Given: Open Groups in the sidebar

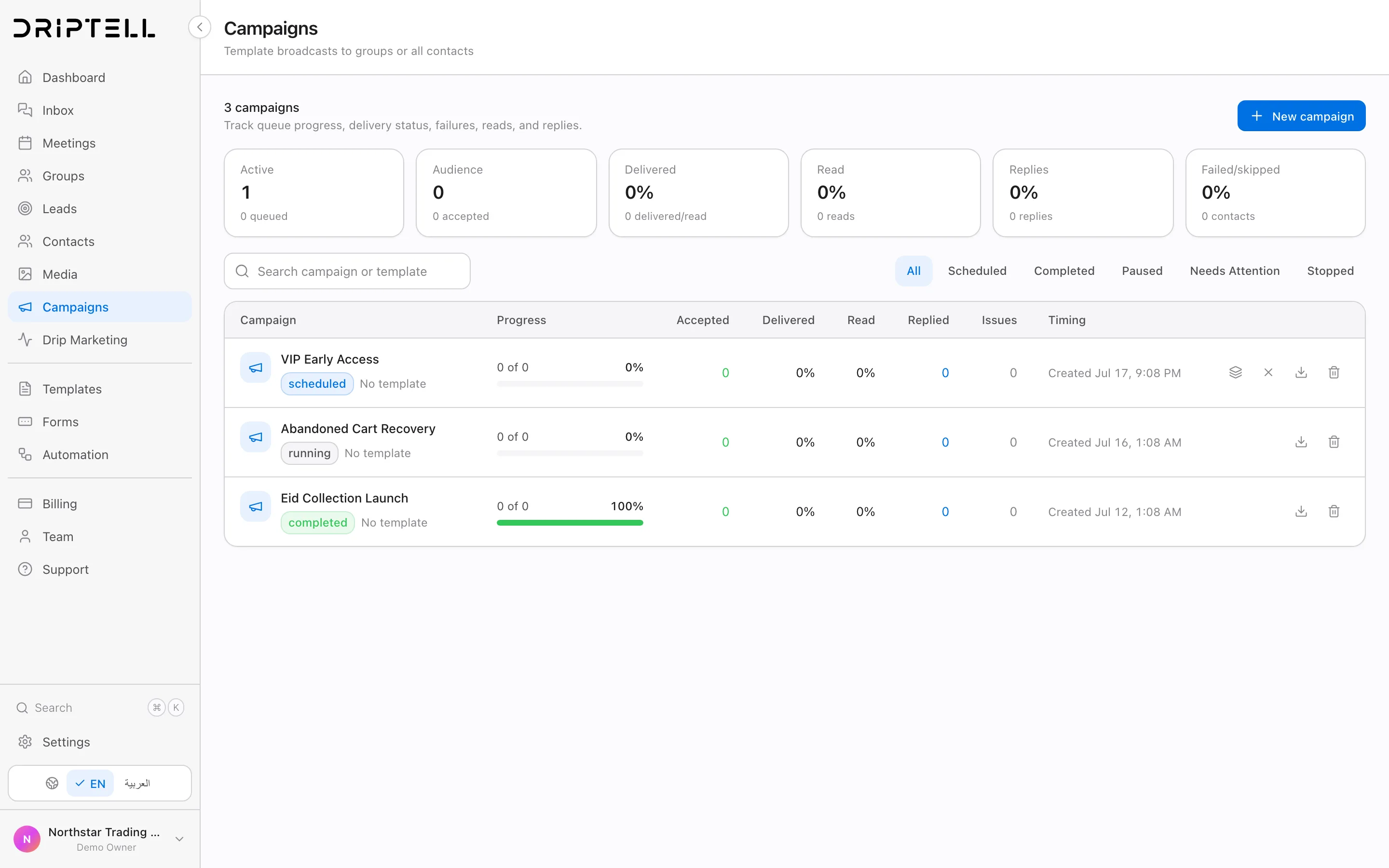Looking at the screenshot, I should [100, 176].
